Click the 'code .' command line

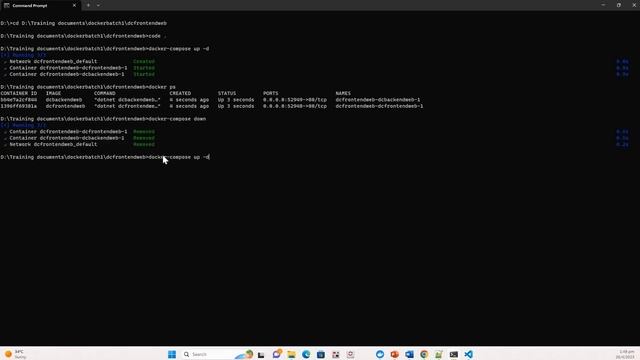(84, 36)
